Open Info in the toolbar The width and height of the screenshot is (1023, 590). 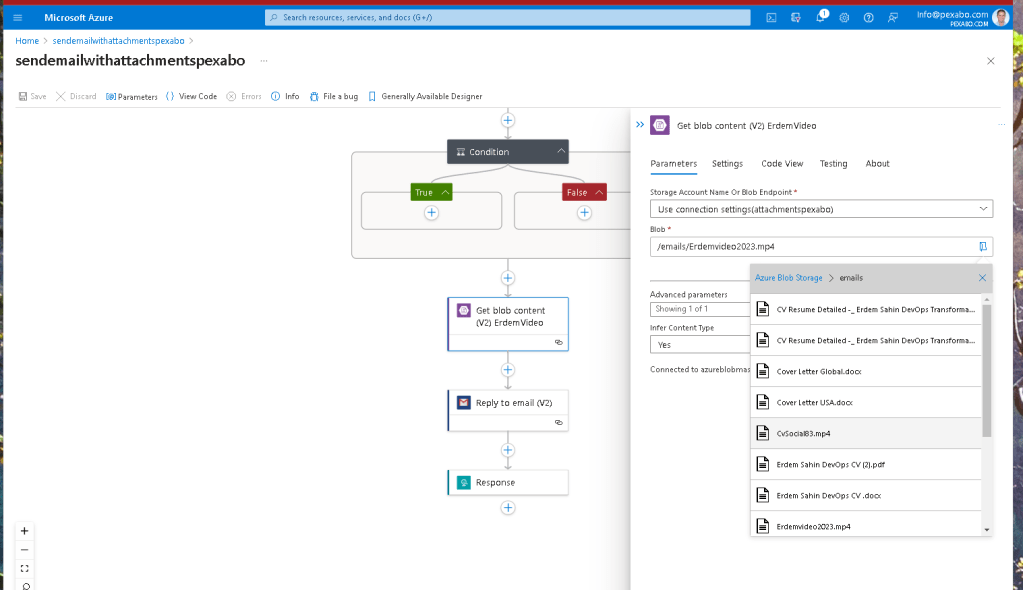[285, 96]
